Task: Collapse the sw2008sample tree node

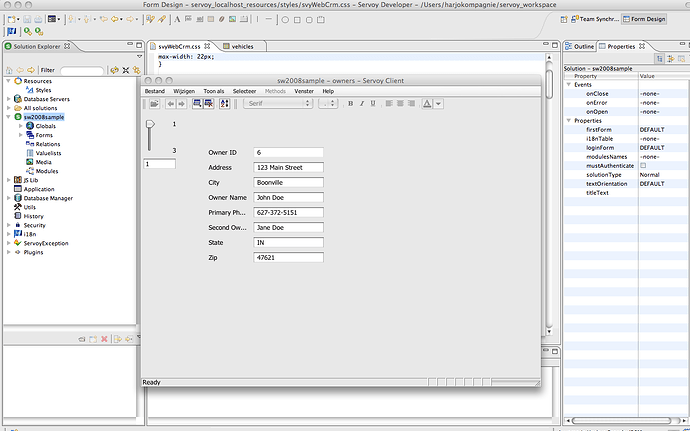Action: (x=8, y=117)
